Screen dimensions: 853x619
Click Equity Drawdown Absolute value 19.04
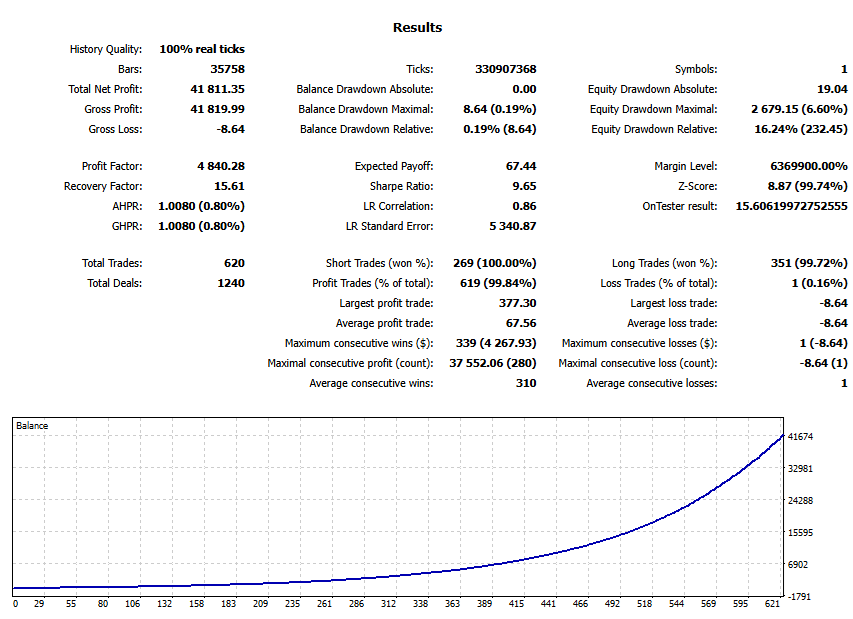832,89
